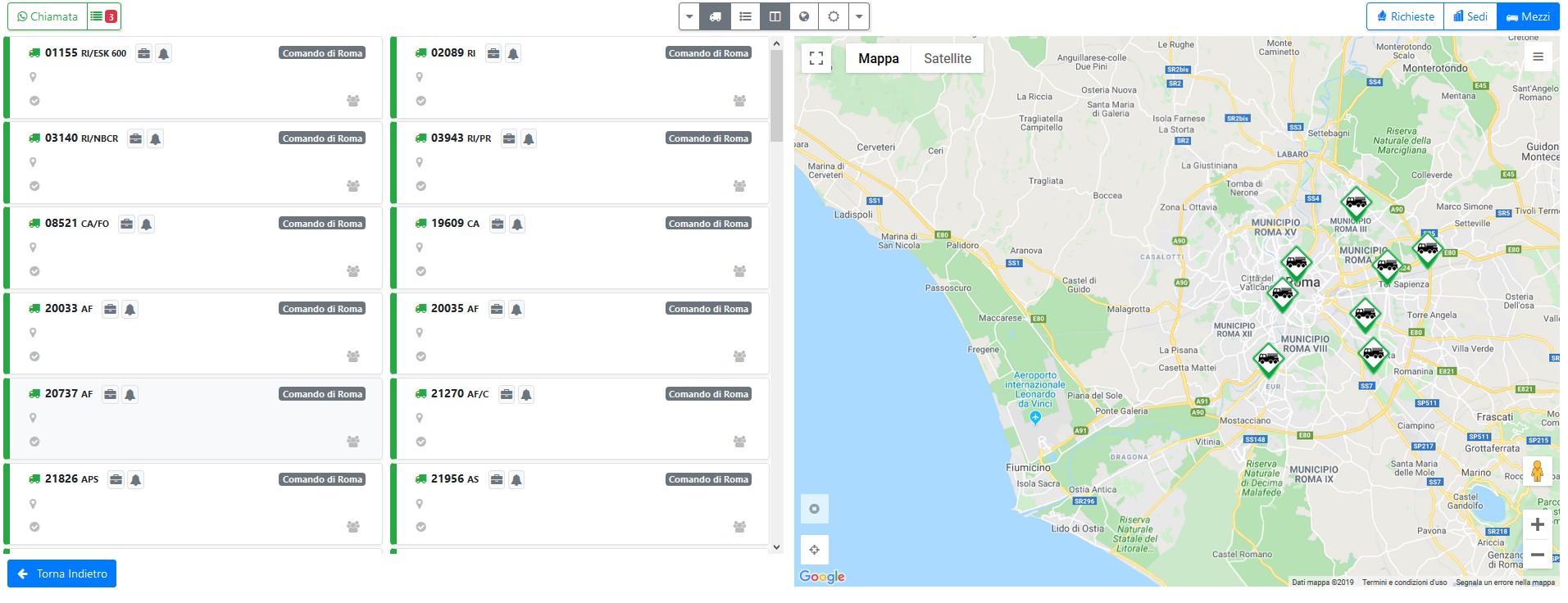Image resolution: width=1568 pixels, height=603 pixels.
Task: Click briefcase icon for vehicle 20033
Action: 110,309
